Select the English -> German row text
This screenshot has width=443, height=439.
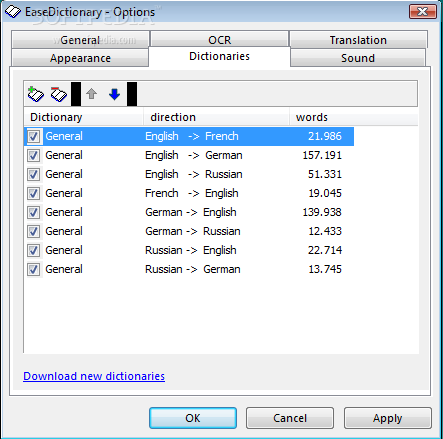(194, 155)
